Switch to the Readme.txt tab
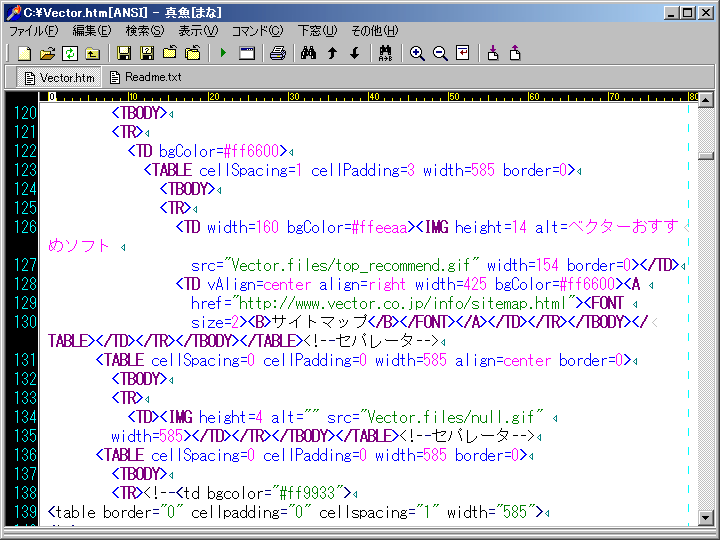 click(x=146, y=77)
